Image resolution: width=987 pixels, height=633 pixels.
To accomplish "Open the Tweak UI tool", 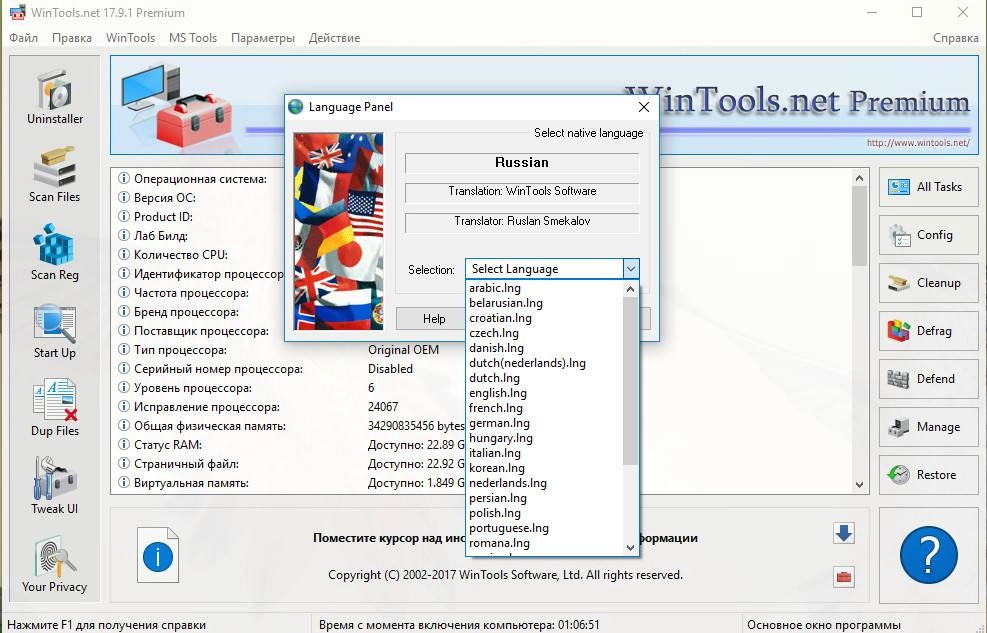I will (55, 486).
